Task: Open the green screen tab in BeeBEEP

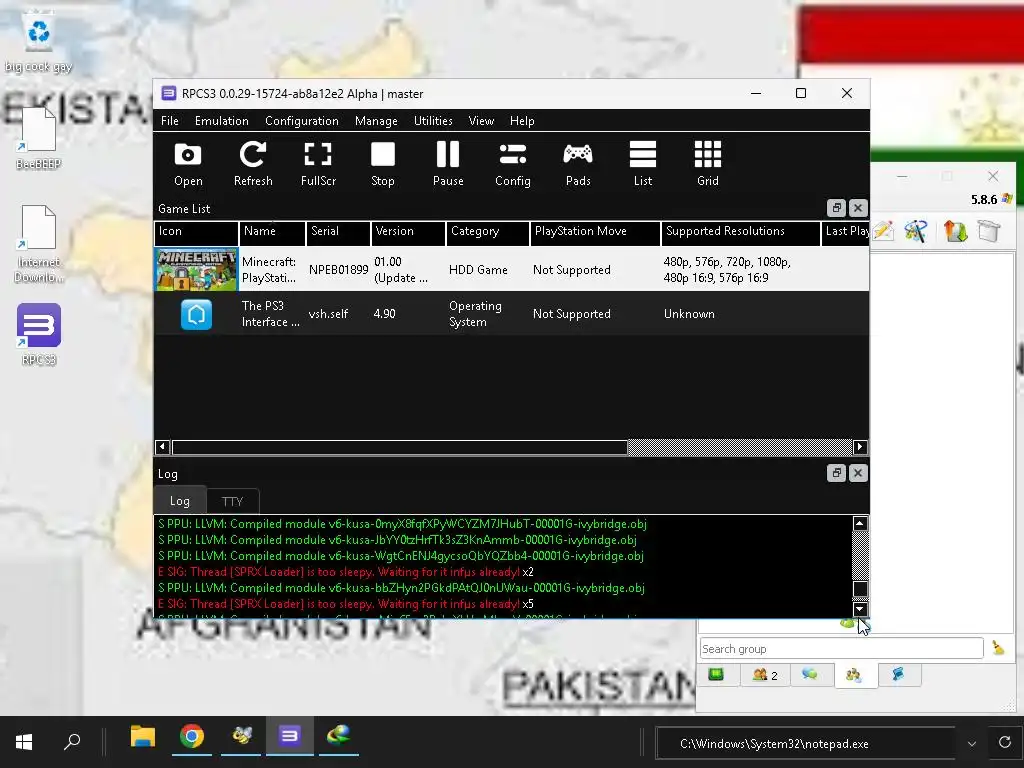Action: coord(716,675)
